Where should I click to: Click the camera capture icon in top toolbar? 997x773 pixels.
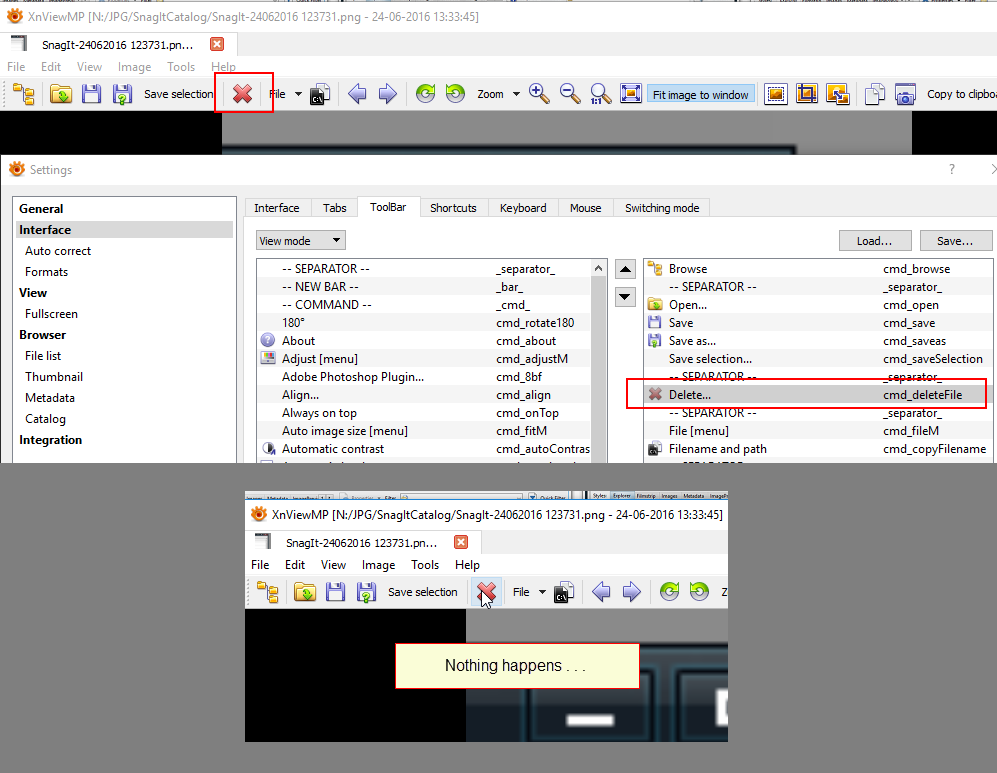pyautogui.click(x=905, y=94)
